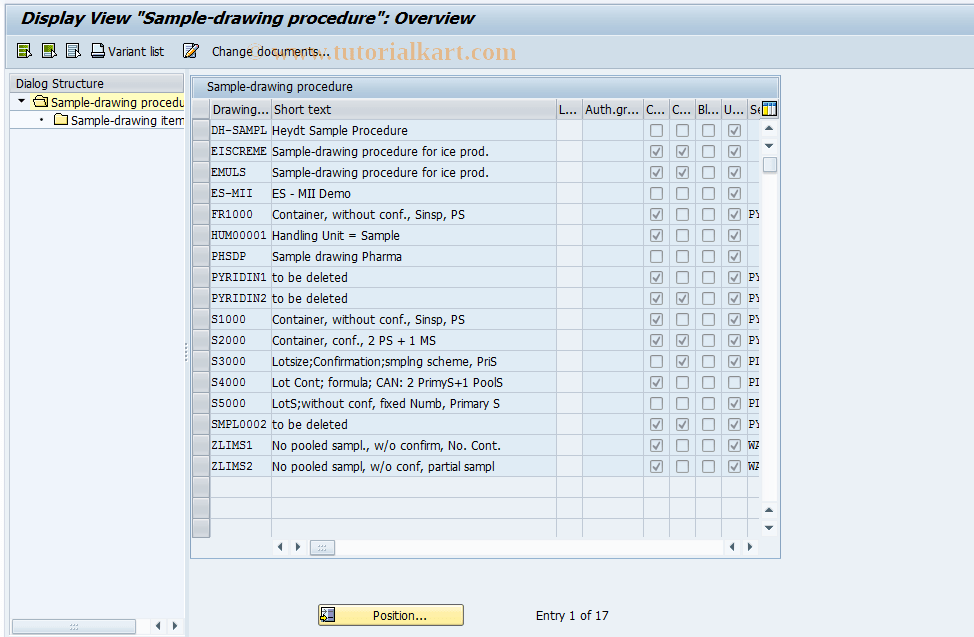
Task: Click the folder icon beside Sample-drawing item
Action: click(x=60, y=120)
